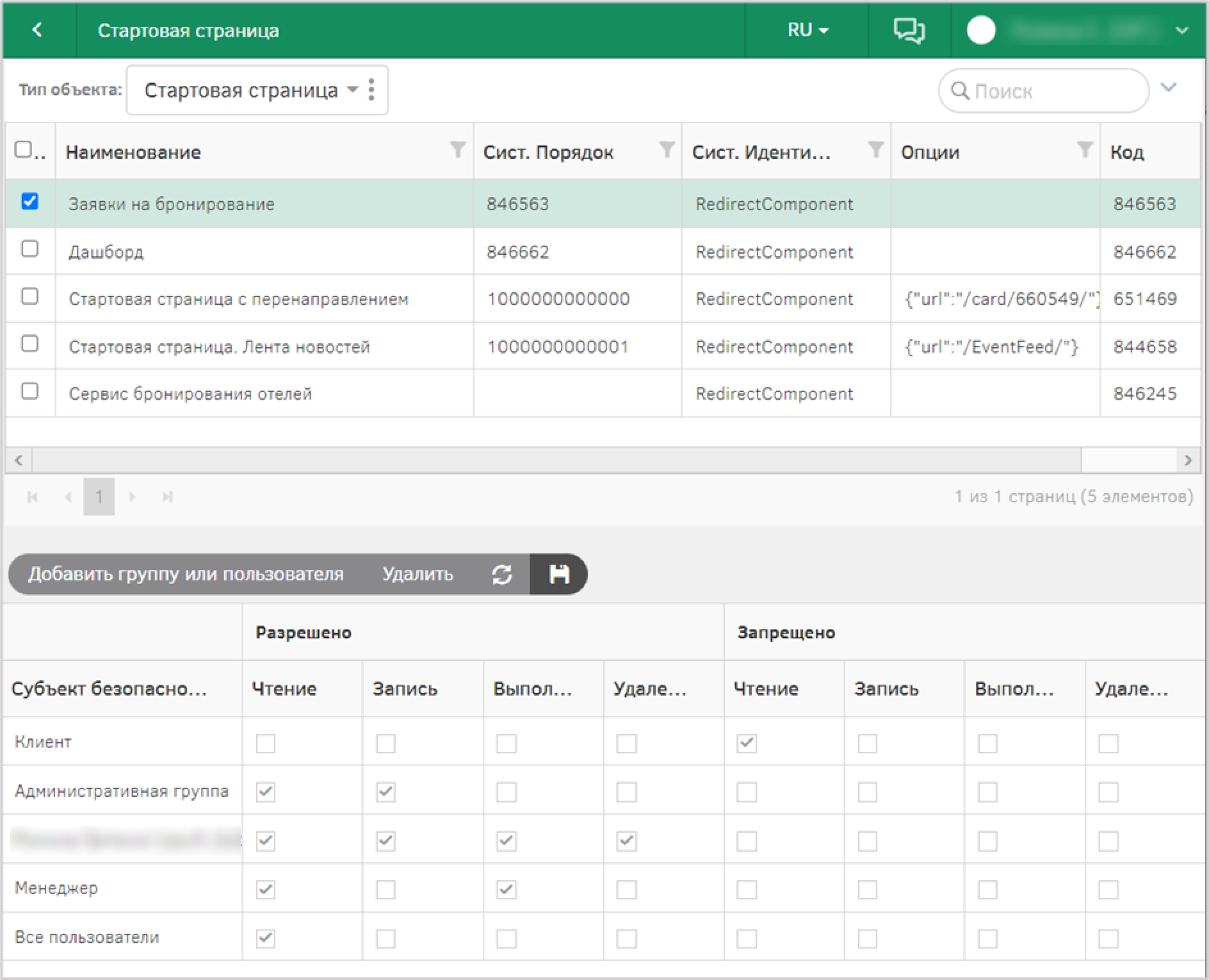Click the left arrow of the horizontal scrollbar
This screenshot has height=980, width=1209.
point(19,460)
